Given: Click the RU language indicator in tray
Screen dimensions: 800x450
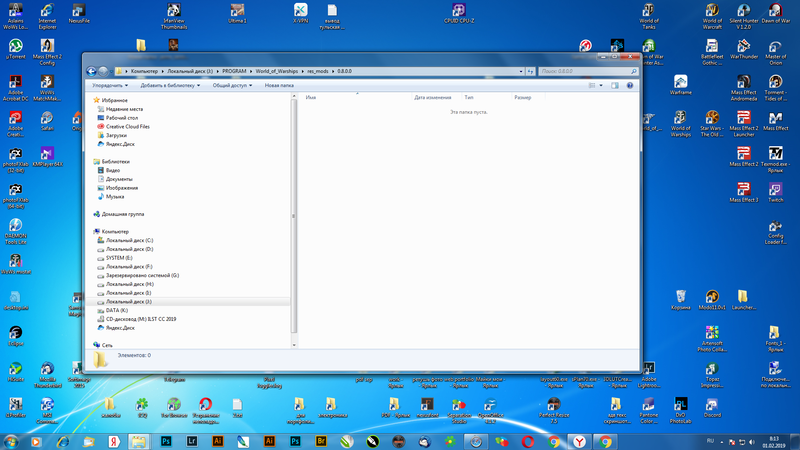Looking at the screenshot, I should 710,441.
